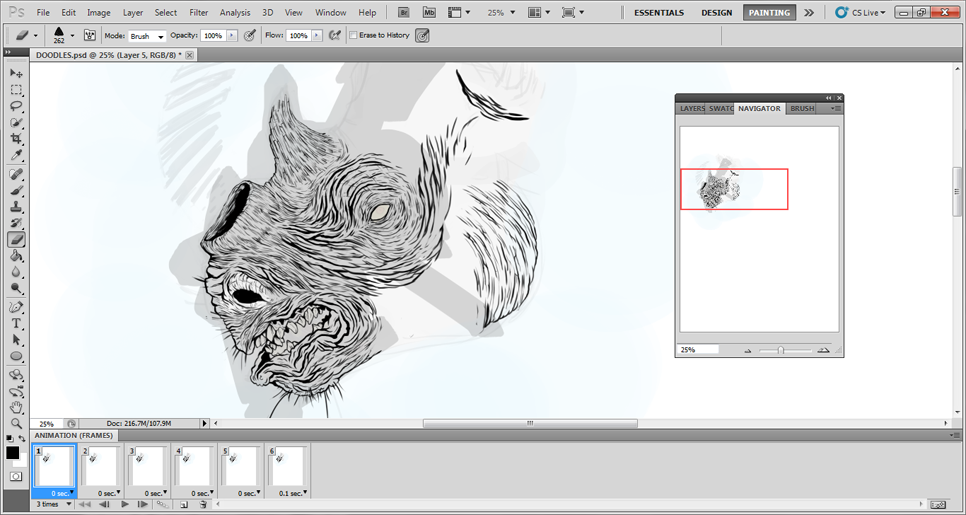Enable the Erase to History checkbox
The image size is (966, 515).
[x=353, y=36]
